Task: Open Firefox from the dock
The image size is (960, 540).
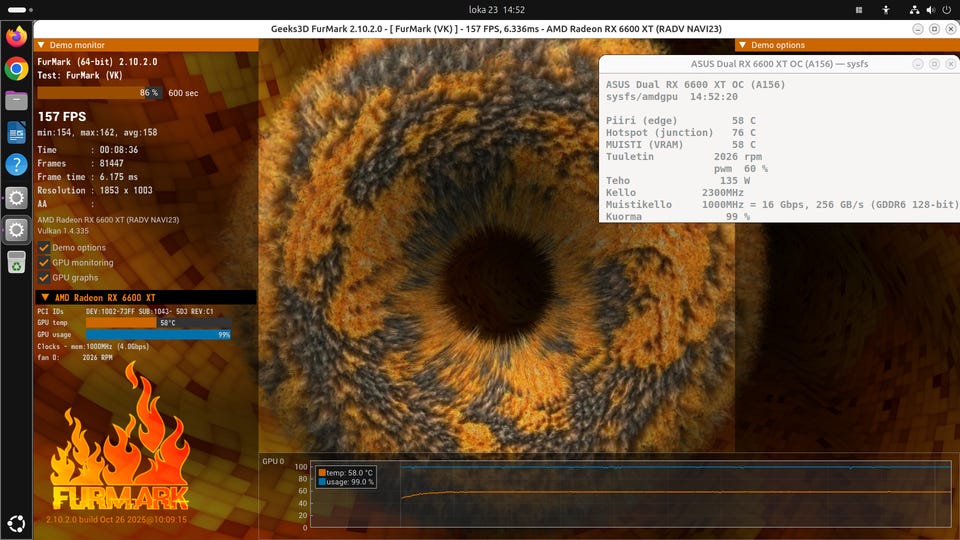Action: (17, 36)
